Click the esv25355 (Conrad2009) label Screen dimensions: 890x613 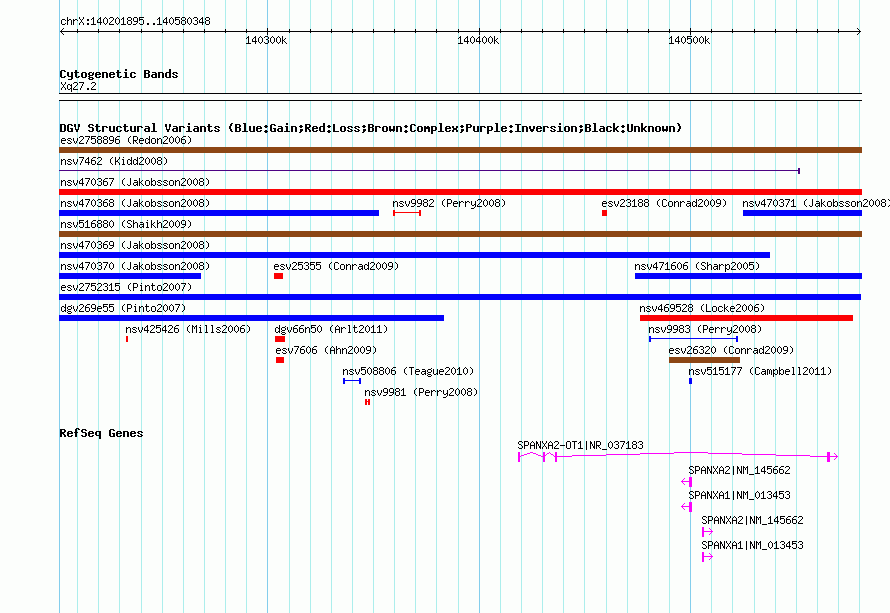[x=336, y=266]
